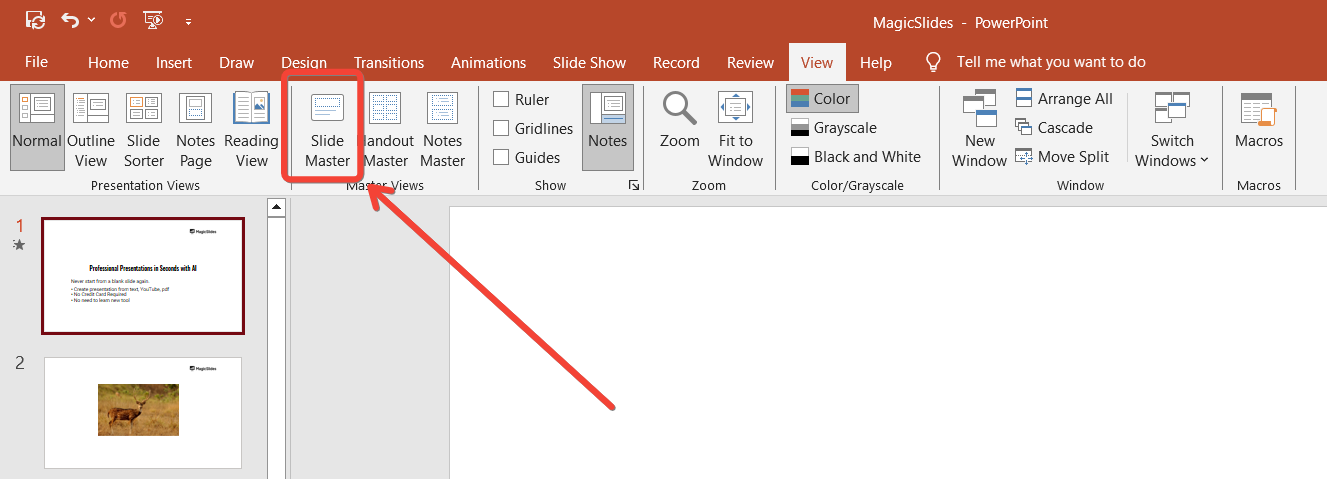This screenshot has width=1327, height=479.
Task: Open the Design tab
Action: click(x=304, y=62)
